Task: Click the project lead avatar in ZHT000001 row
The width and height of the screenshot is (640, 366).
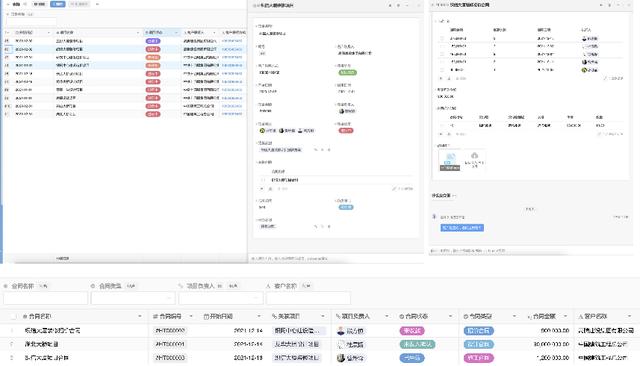Action: coord(341,344)
